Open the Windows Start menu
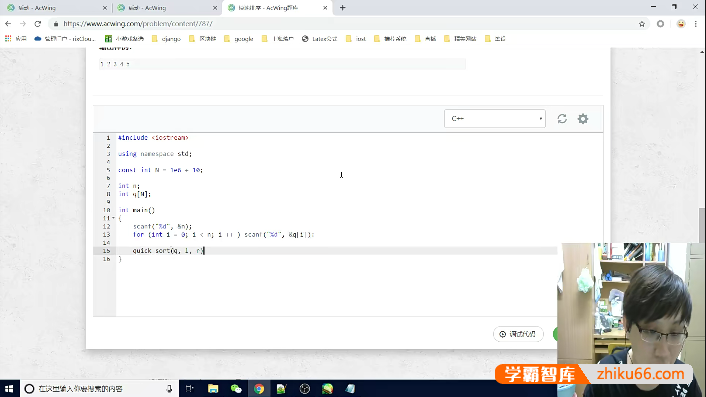The image size is (706, 397). tap(9, 388)
